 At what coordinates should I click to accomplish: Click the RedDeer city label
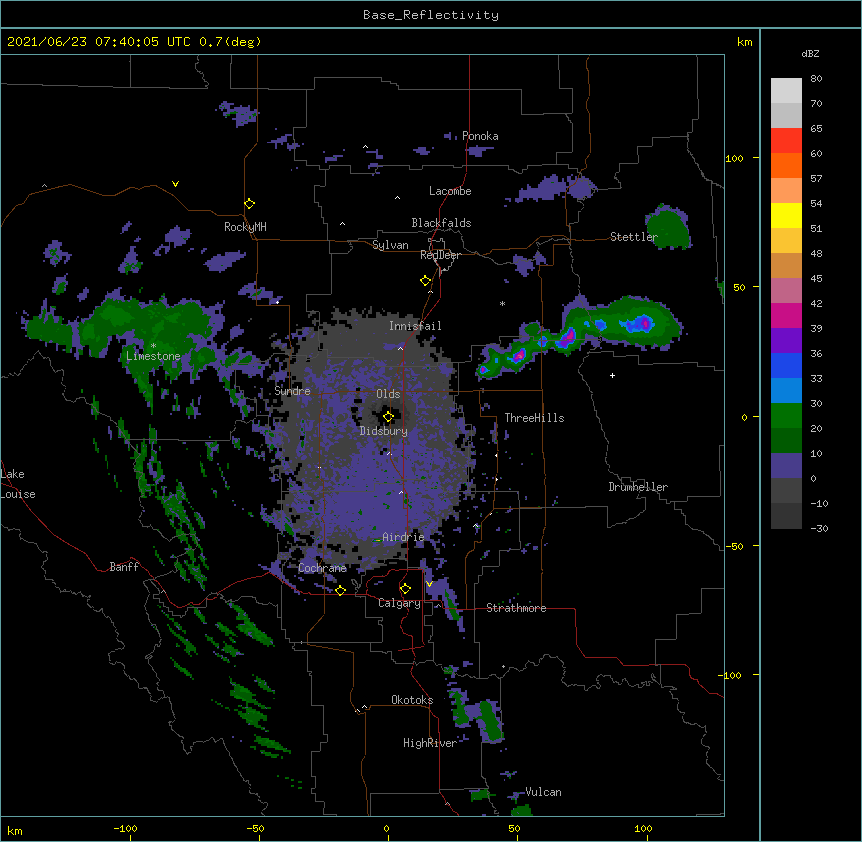(x=440, y=255)
